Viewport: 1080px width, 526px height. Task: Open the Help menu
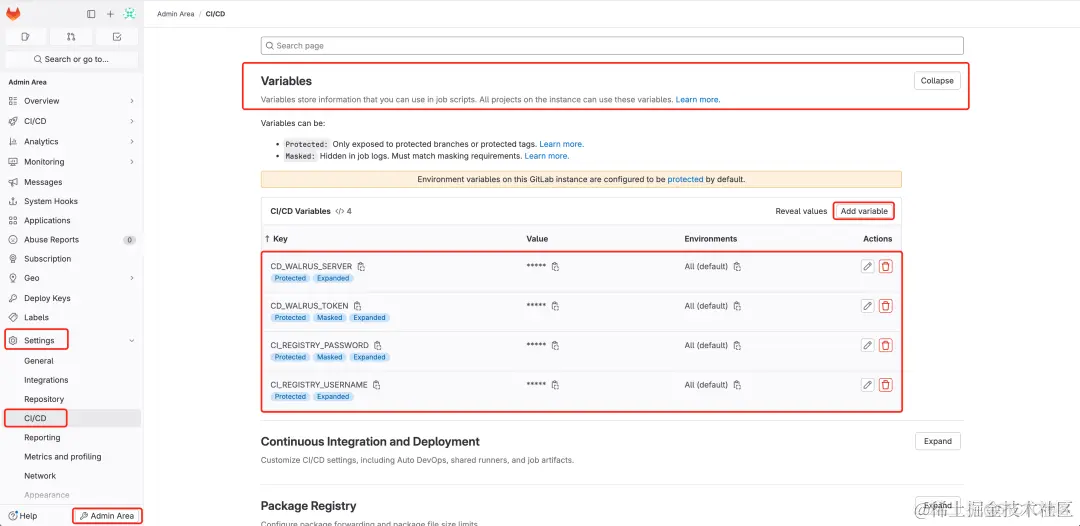pyautogui.click(x=23, y=516)
